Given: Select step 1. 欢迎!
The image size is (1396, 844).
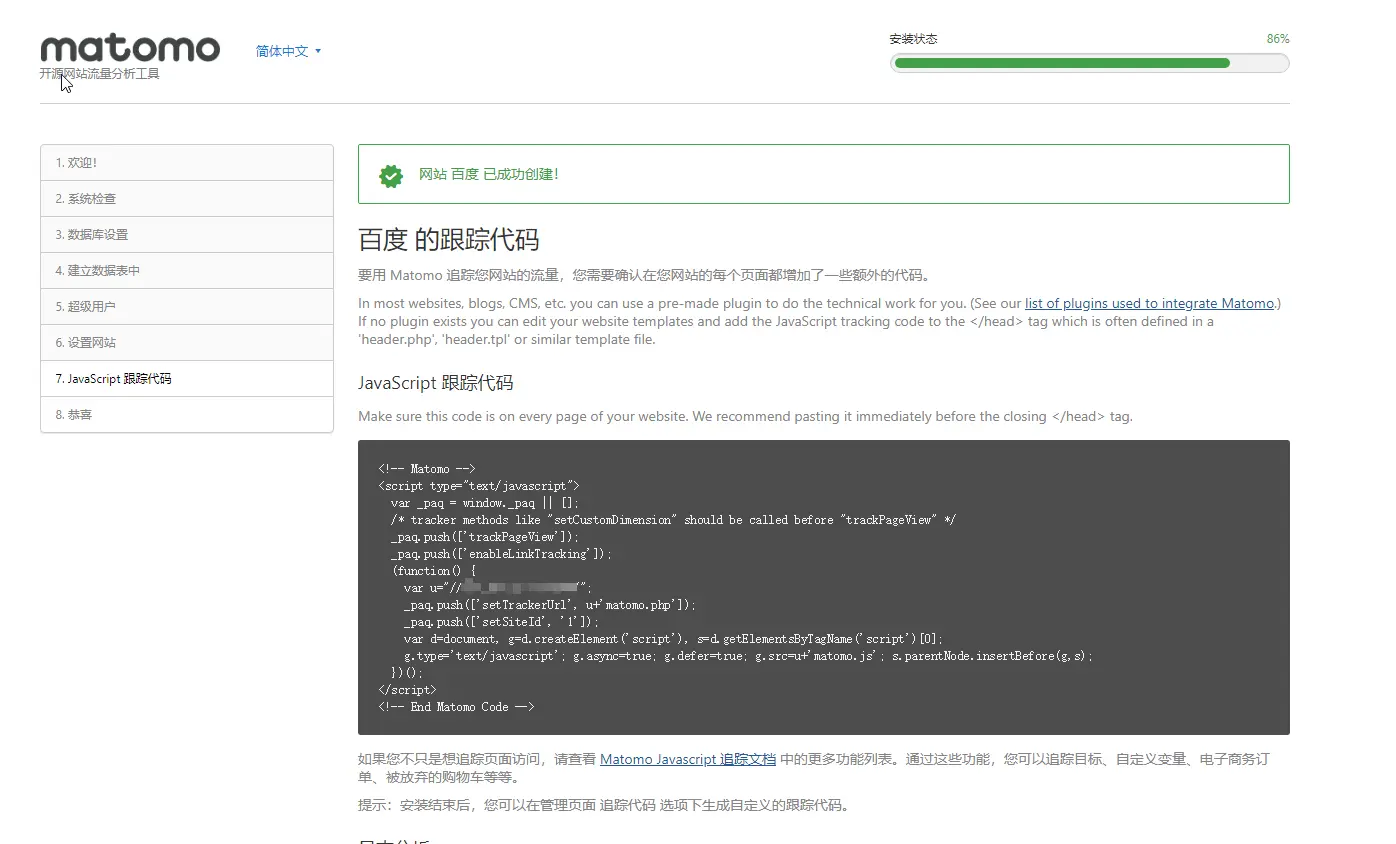Looking at the screenshot, I should pyautogui.click(x=187, y=163).
